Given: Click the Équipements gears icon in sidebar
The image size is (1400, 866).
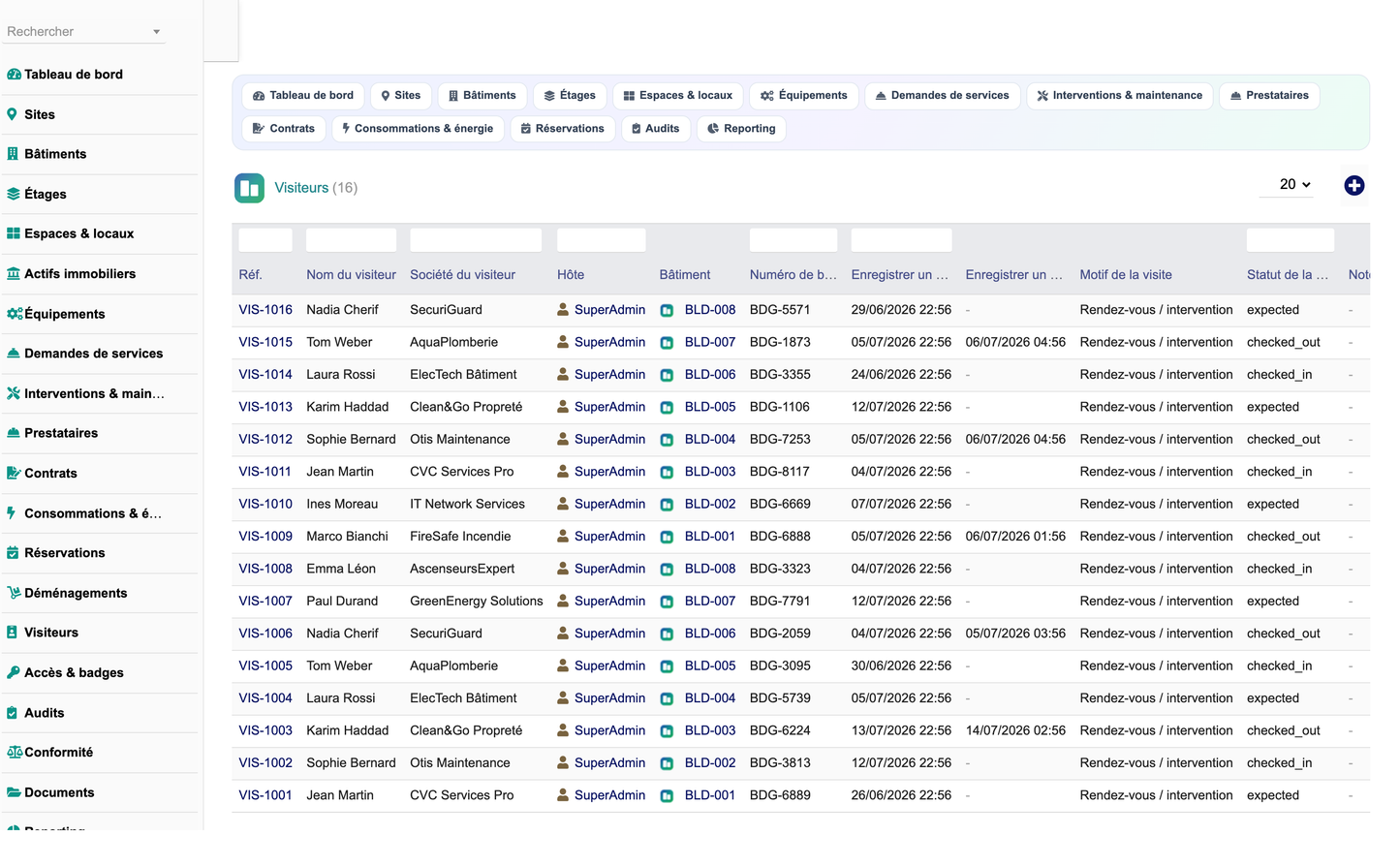Looking at the screenshot, I should [x=15, y=314].
